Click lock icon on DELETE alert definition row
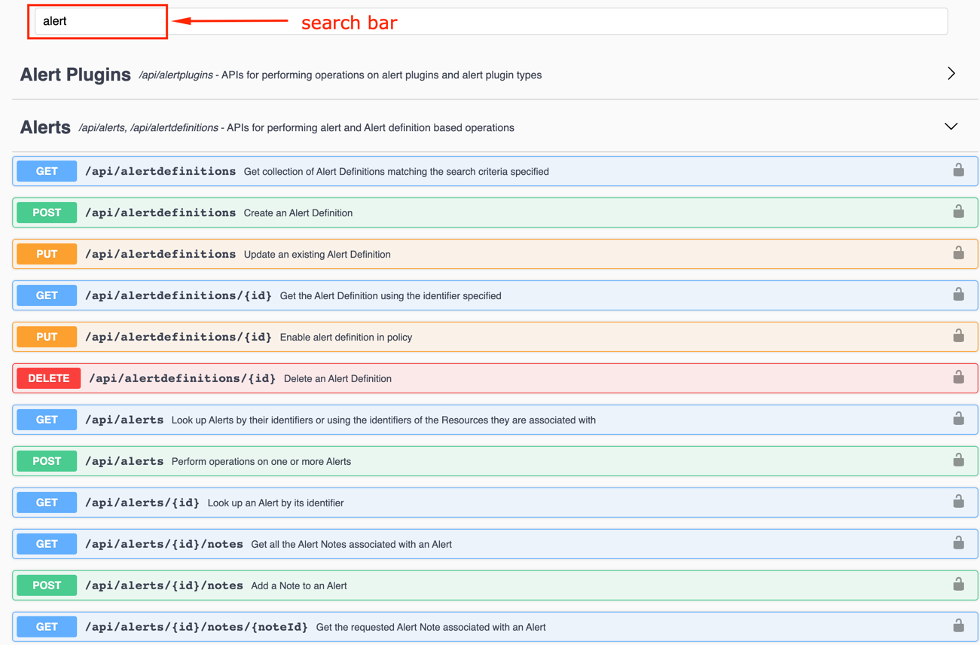This screenshot has height=646, width=980. (958, 377)
